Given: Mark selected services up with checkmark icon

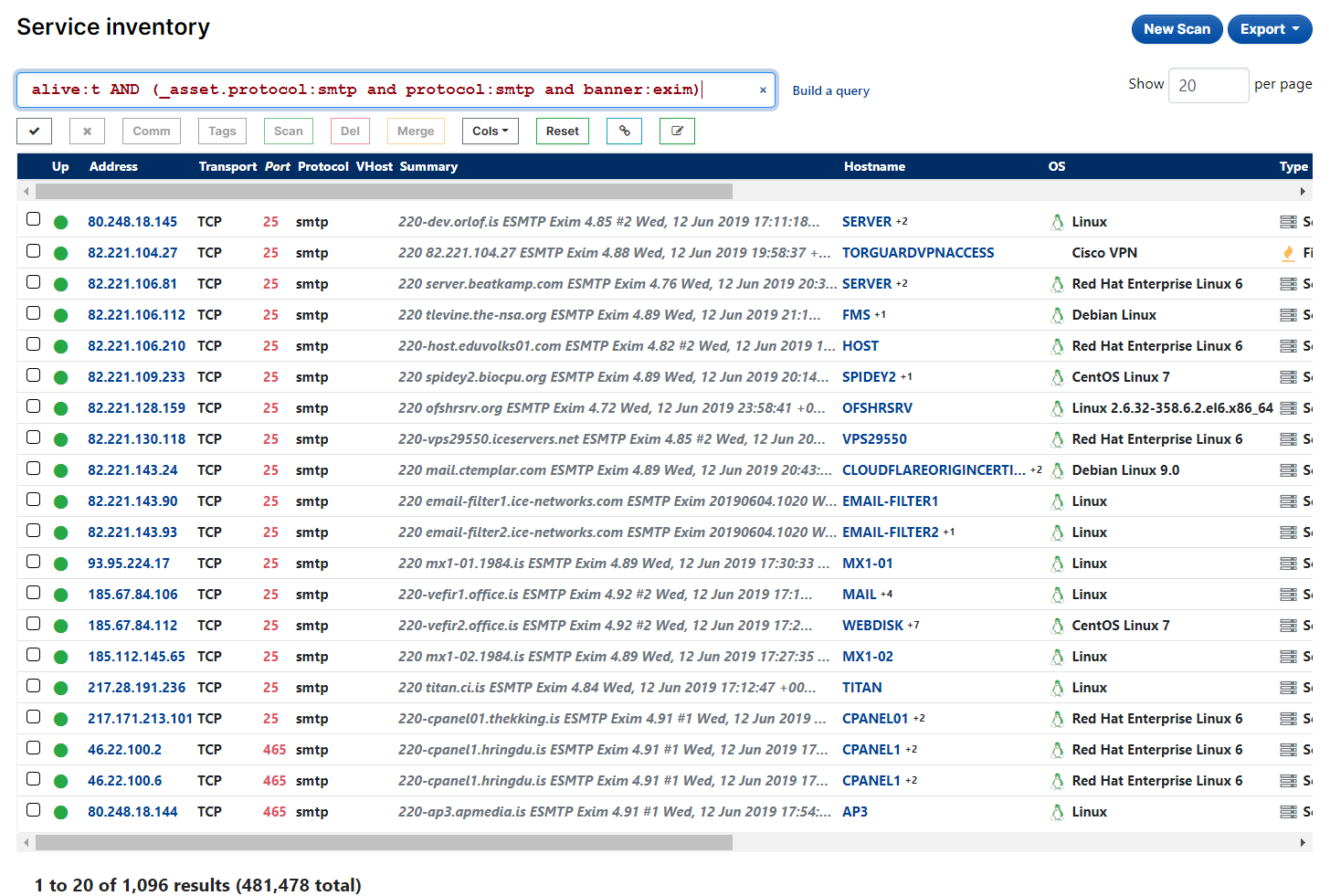Looking at the screenshot, I should coord(34,131).
